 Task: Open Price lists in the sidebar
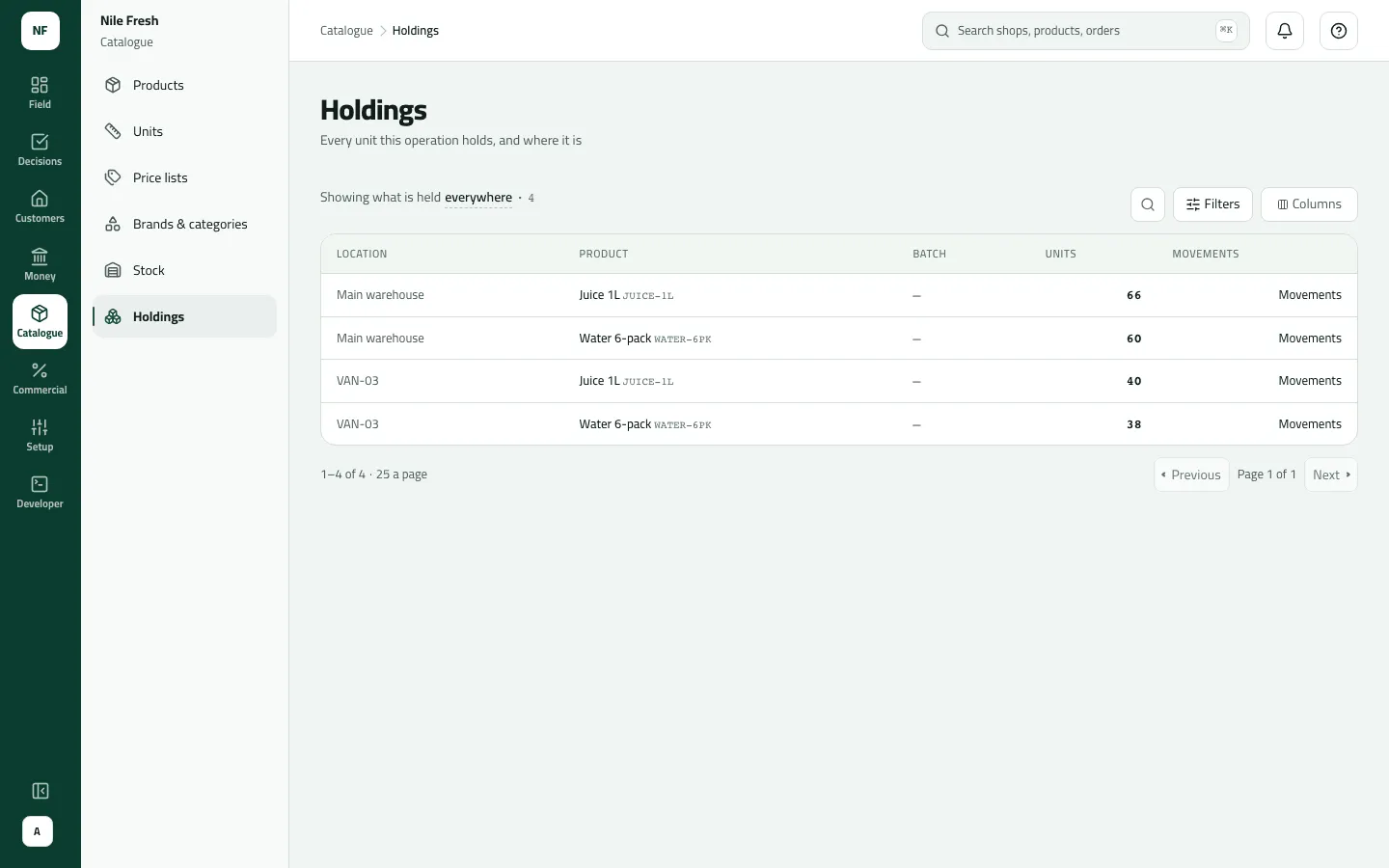[184, 177]
